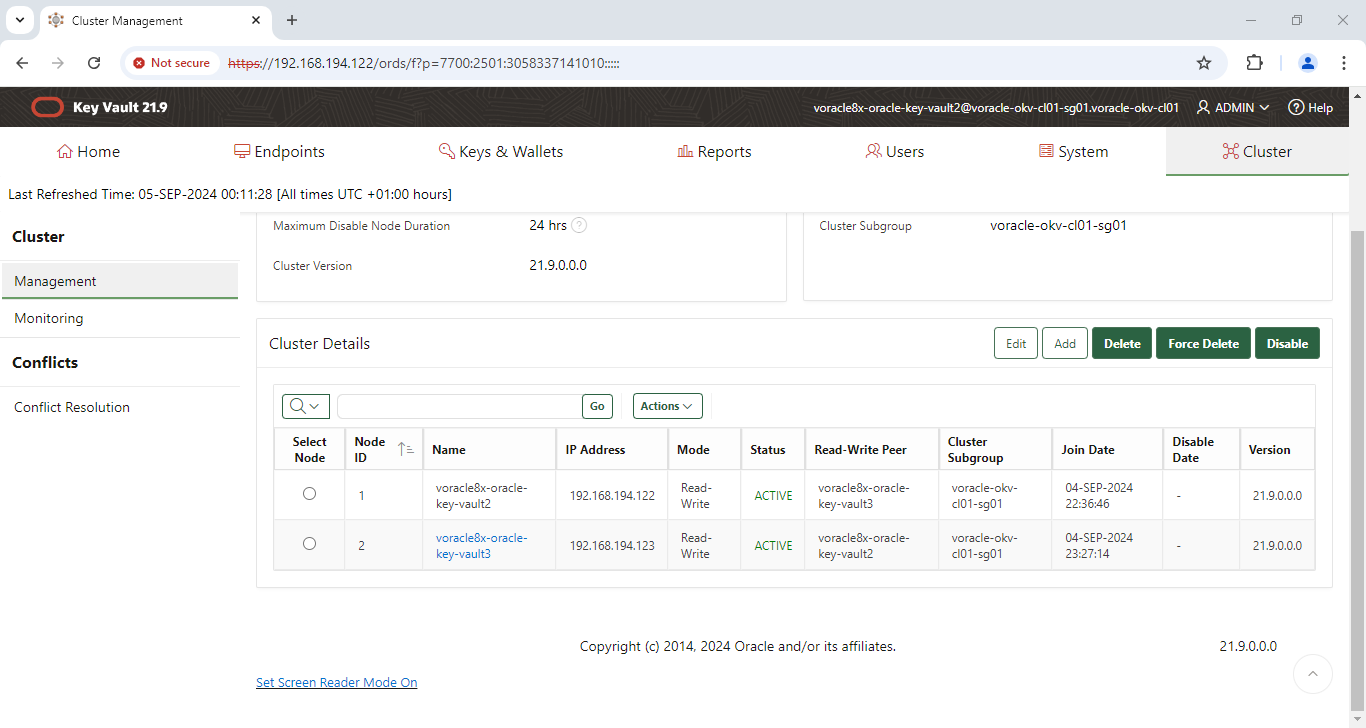Open the Users tab
1366x728 pixels.
(x=894, y=152)
